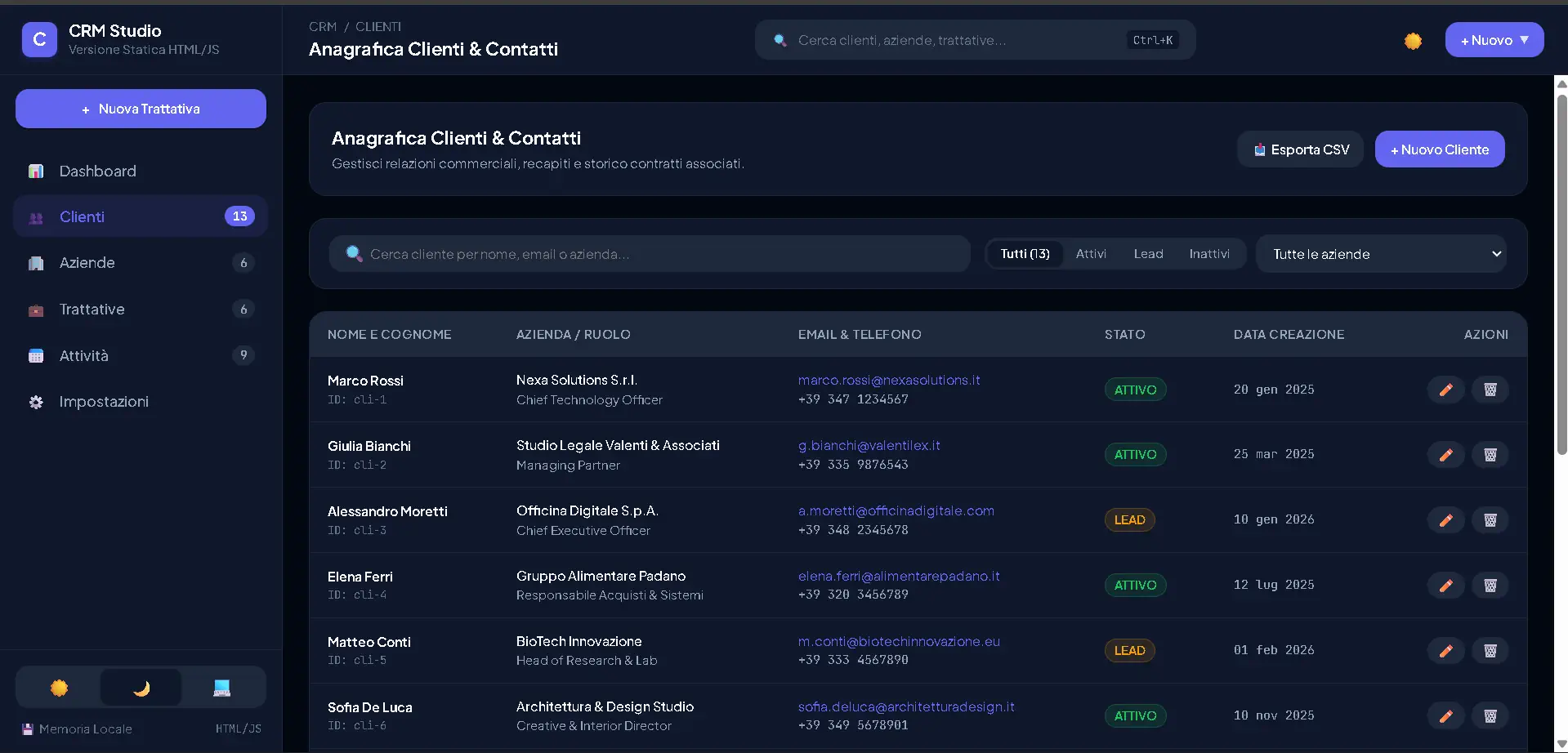Edit Sofia De Luca with the pencil icon
Viewport: 1568px width, 753px height.
pyautogui.click(x=1445, y=716)
